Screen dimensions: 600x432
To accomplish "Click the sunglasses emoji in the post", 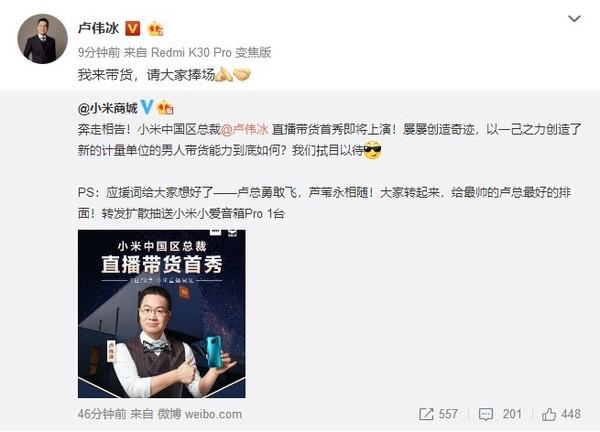I will point(372,150).
